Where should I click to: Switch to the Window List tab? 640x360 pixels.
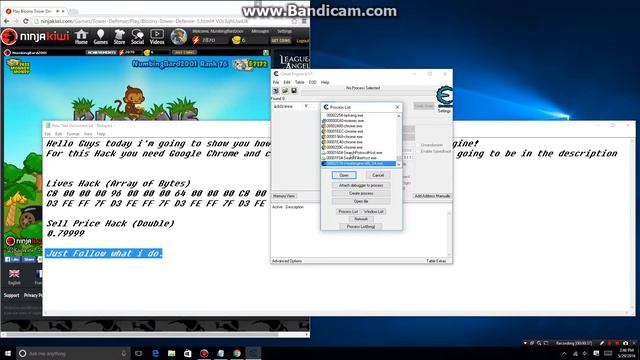[x=373, y=211]
